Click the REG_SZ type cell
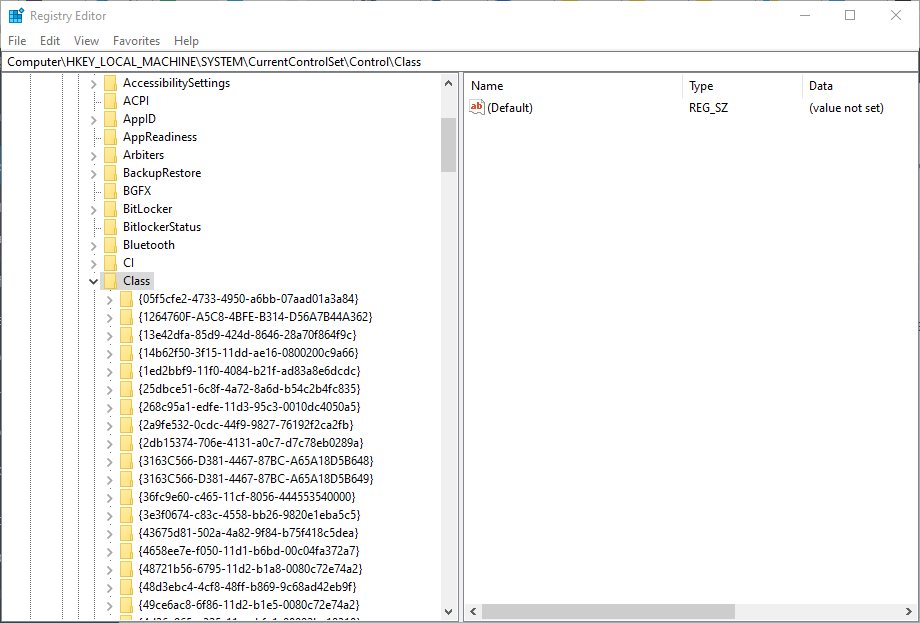Image resolution: width=920 pixels, height=623 pixels. pyautogui.click(x=708, y=108)
